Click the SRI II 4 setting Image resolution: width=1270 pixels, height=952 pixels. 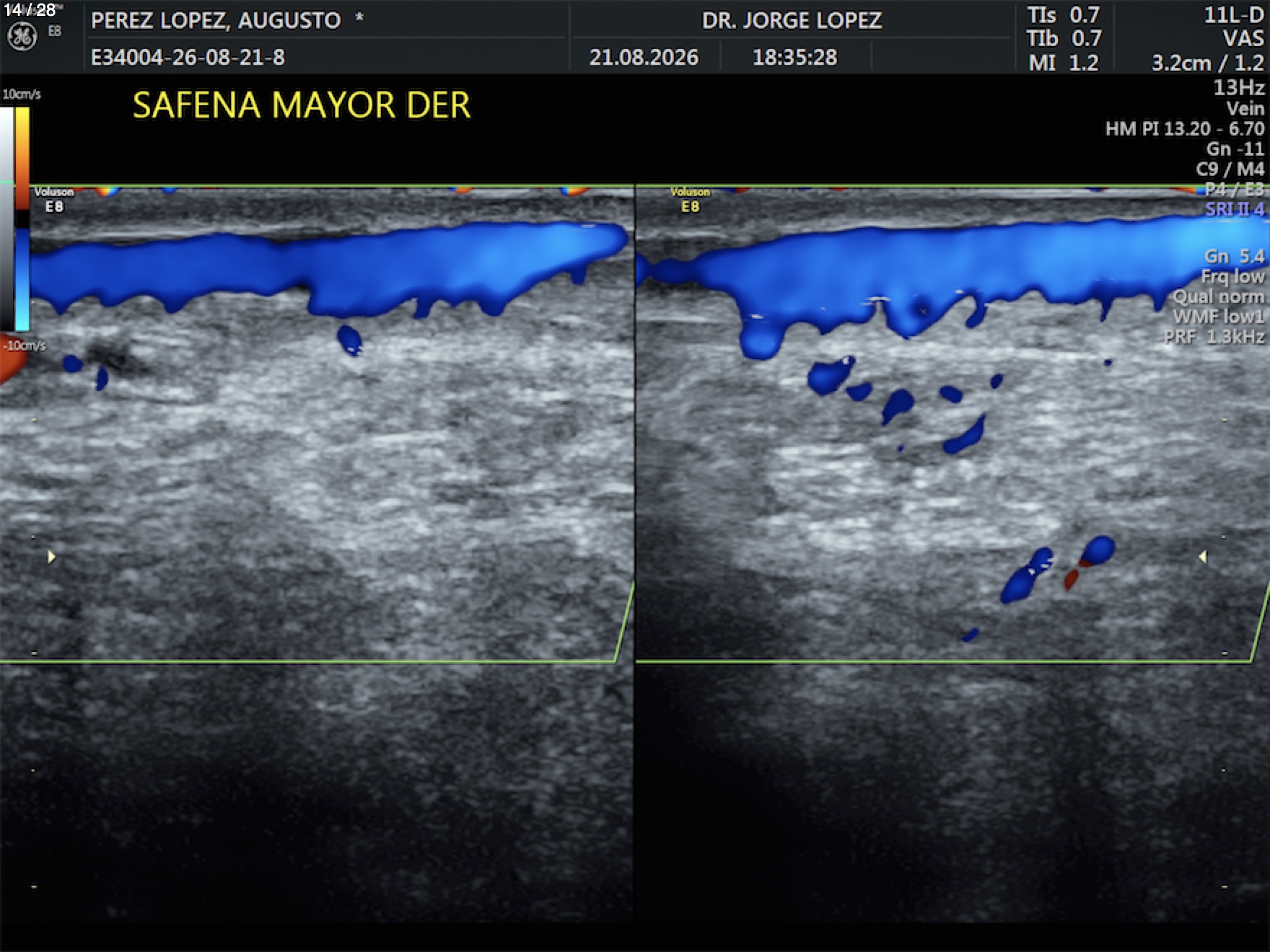pos(1235,209)
